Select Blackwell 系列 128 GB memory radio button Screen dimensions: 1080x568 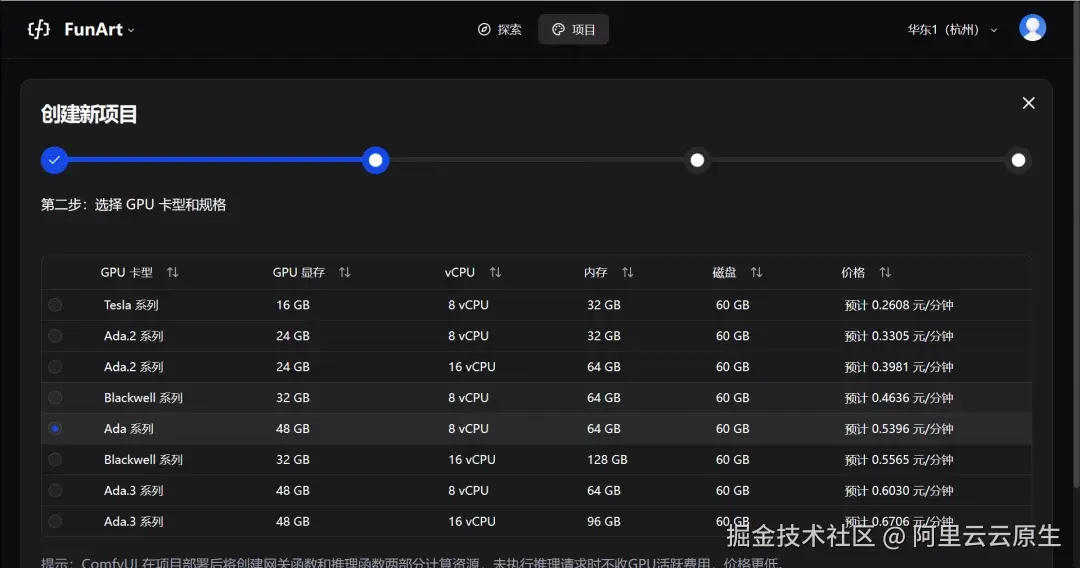tap(55, 459)
